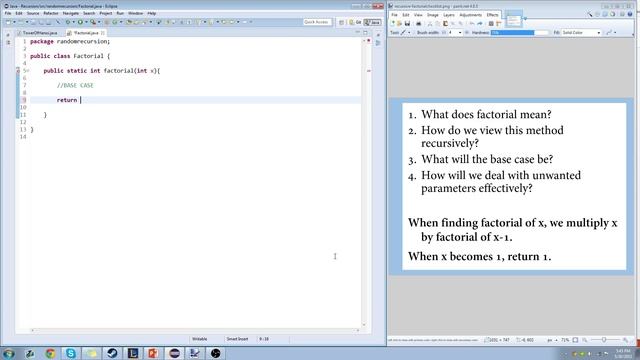This screenshot has height=360, width=640.
Task: Maximize the Eclipse editor pane
Action: click(365, 32)
